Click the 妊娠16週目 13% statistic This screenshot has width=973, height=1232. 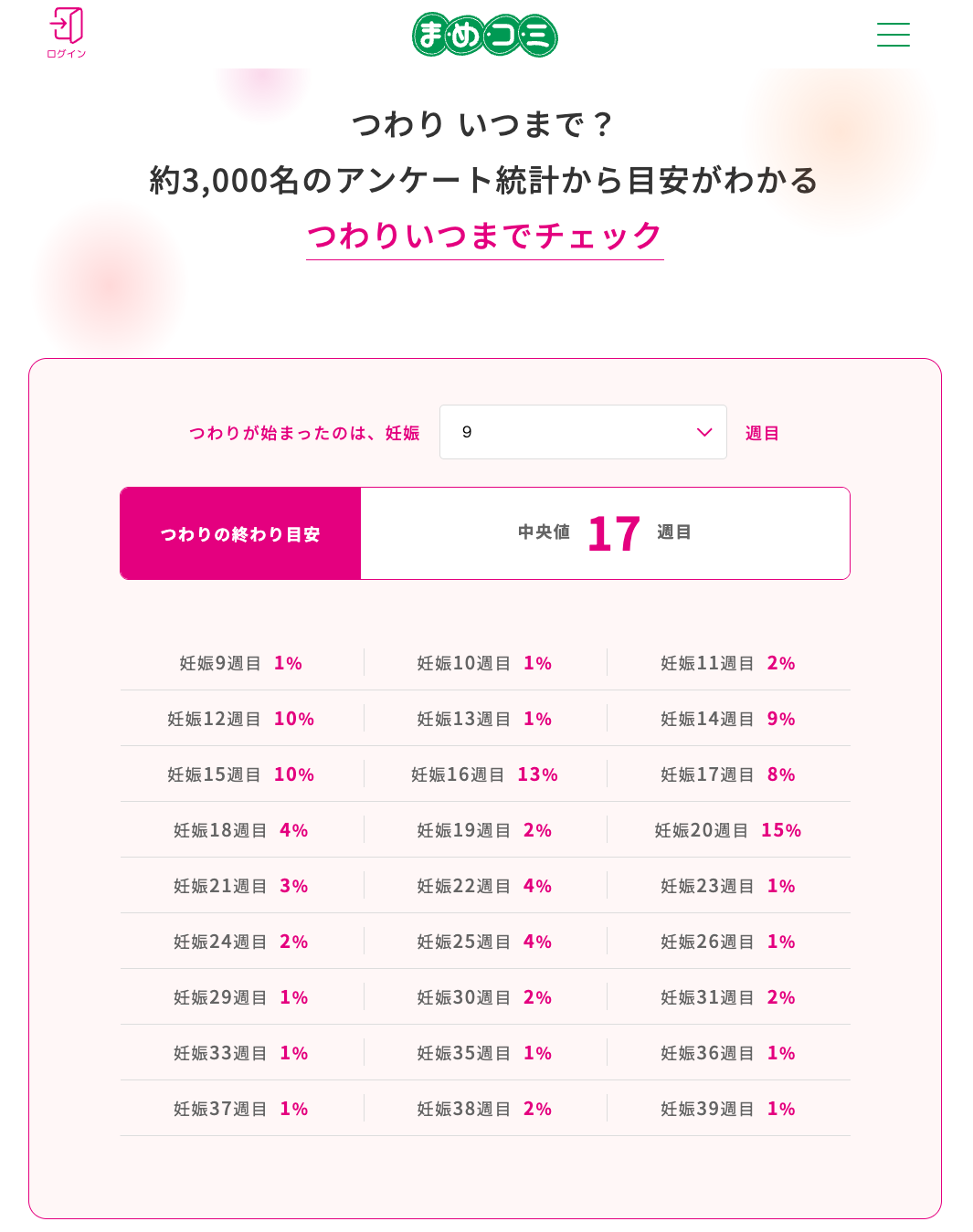coord(485,774)
